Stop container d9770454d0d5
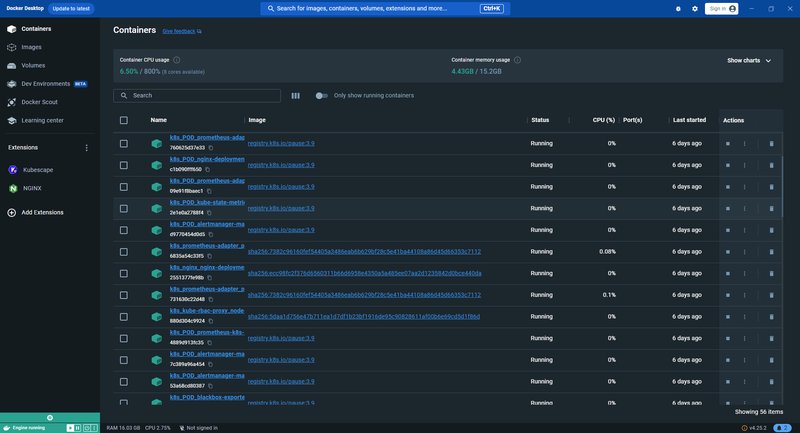Image resolution: width=800 pixels, height=433 pixels. click(728, 231)
